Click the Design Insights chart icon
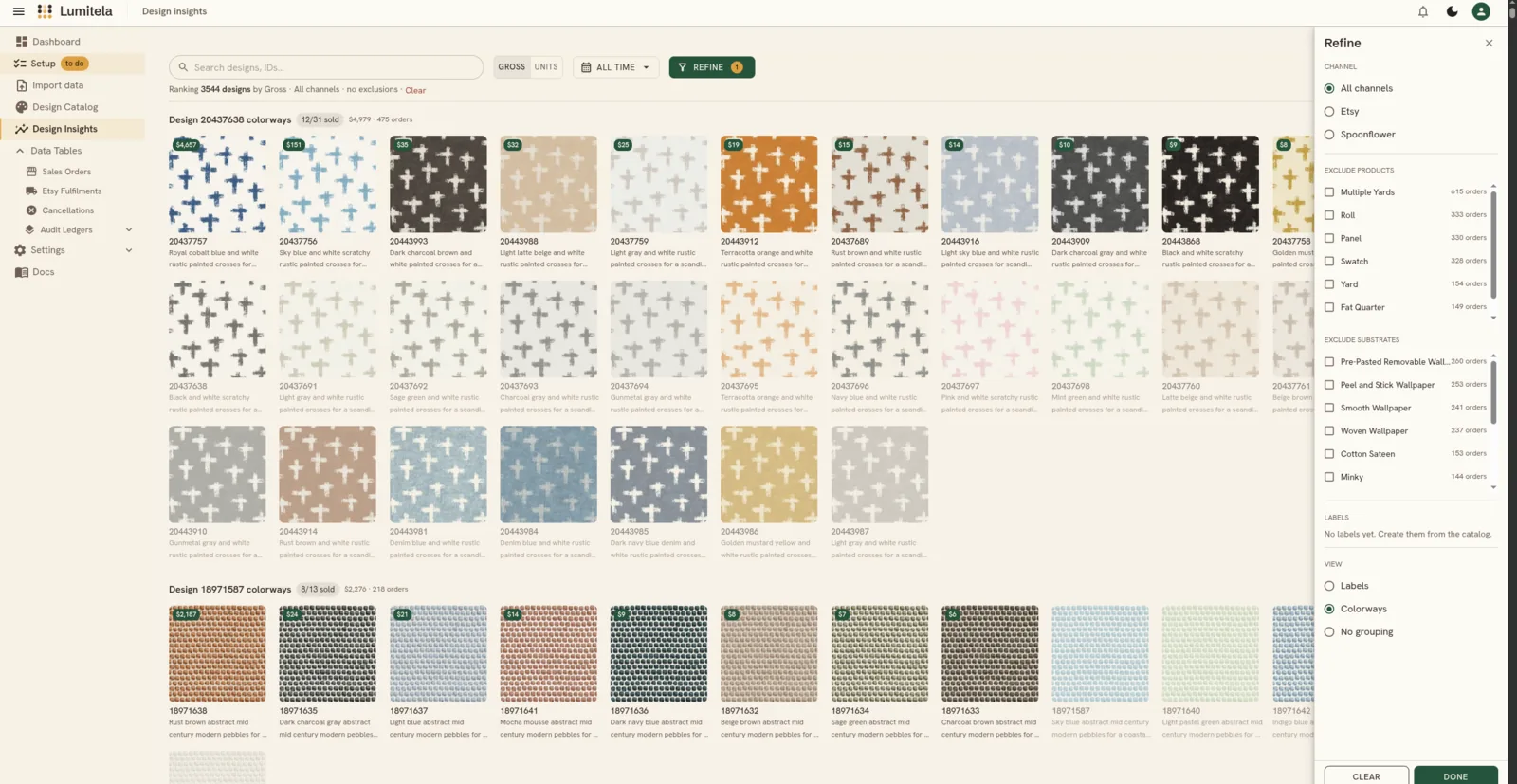Image resolution: width=1517 pixels, height=784 pixels. point(21,129)
